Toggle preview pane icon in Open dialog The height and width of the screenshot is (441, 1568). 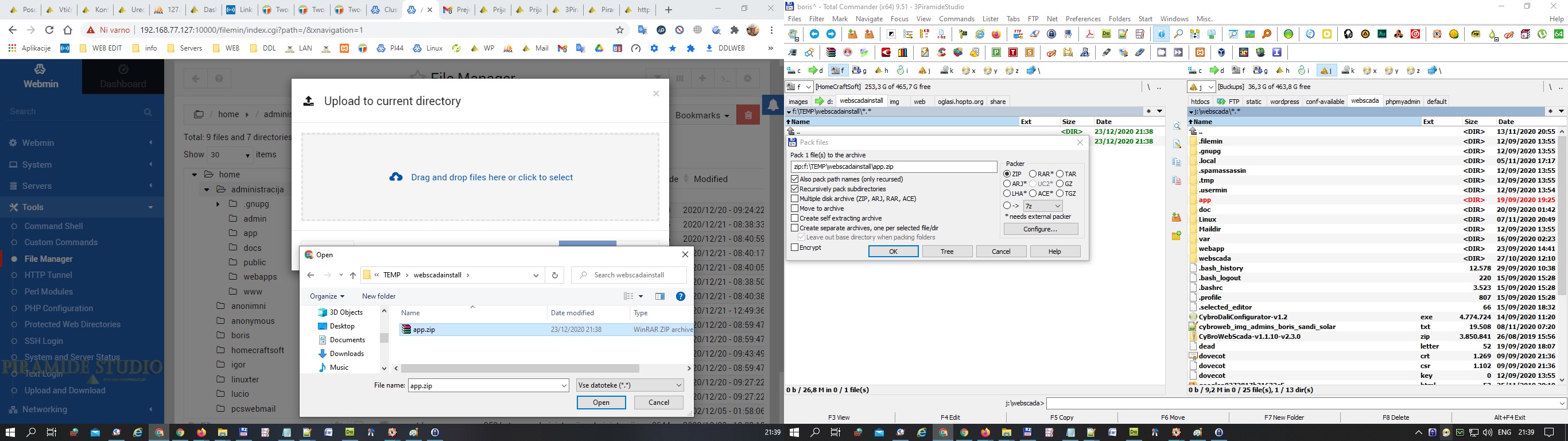point(660,296)
